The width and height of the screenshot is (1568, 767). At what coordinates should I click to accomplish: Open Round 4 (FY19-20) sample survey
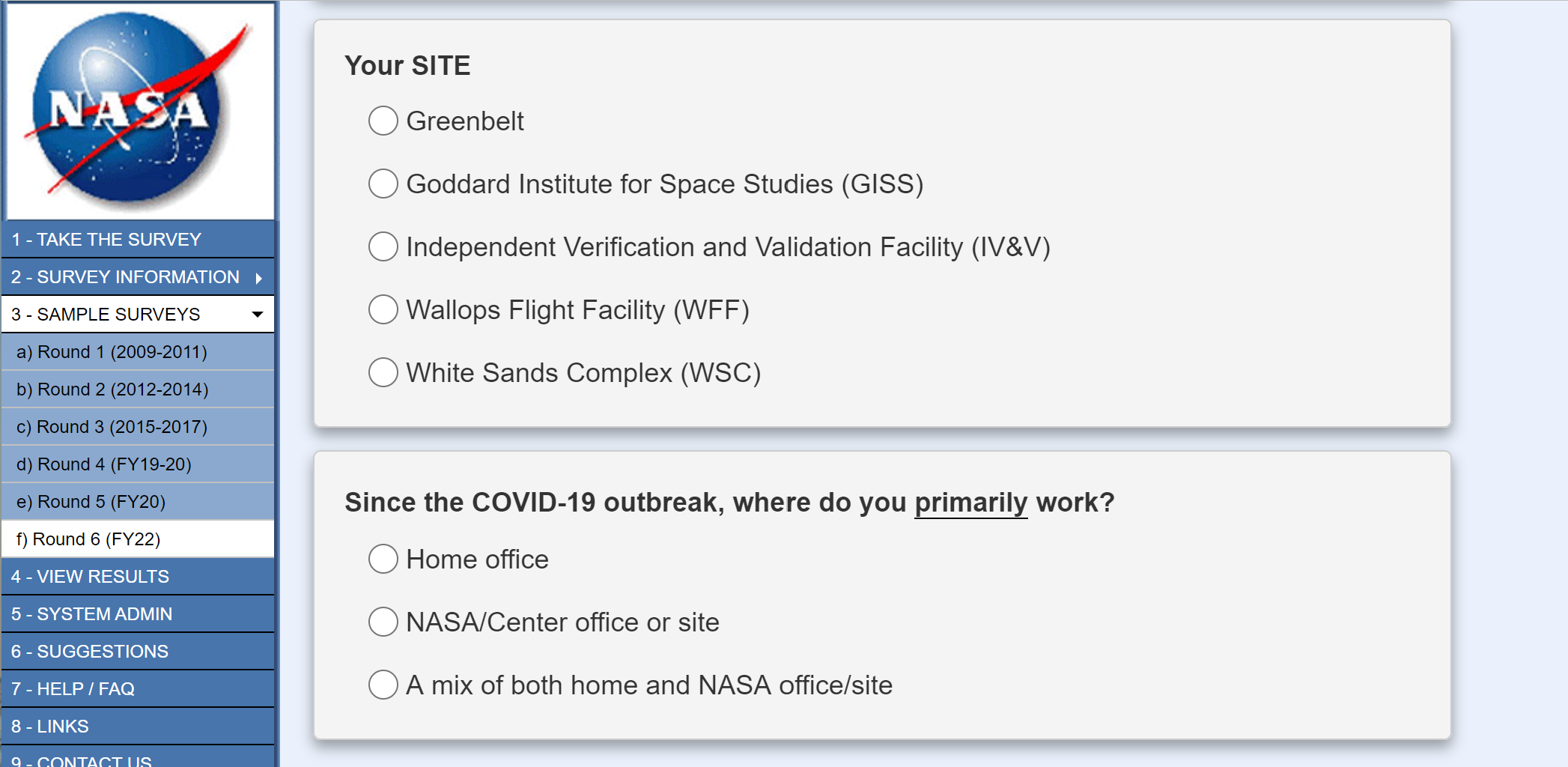click(104, 464)
